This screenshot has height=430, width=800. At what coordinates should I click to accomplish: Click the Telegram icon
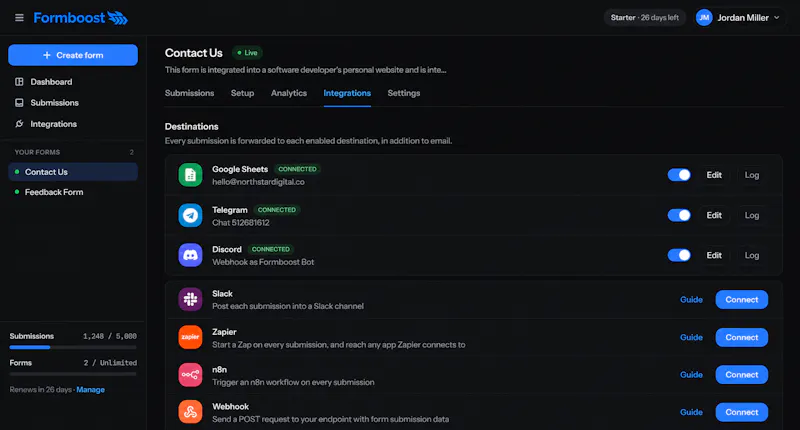coord(190,215)
